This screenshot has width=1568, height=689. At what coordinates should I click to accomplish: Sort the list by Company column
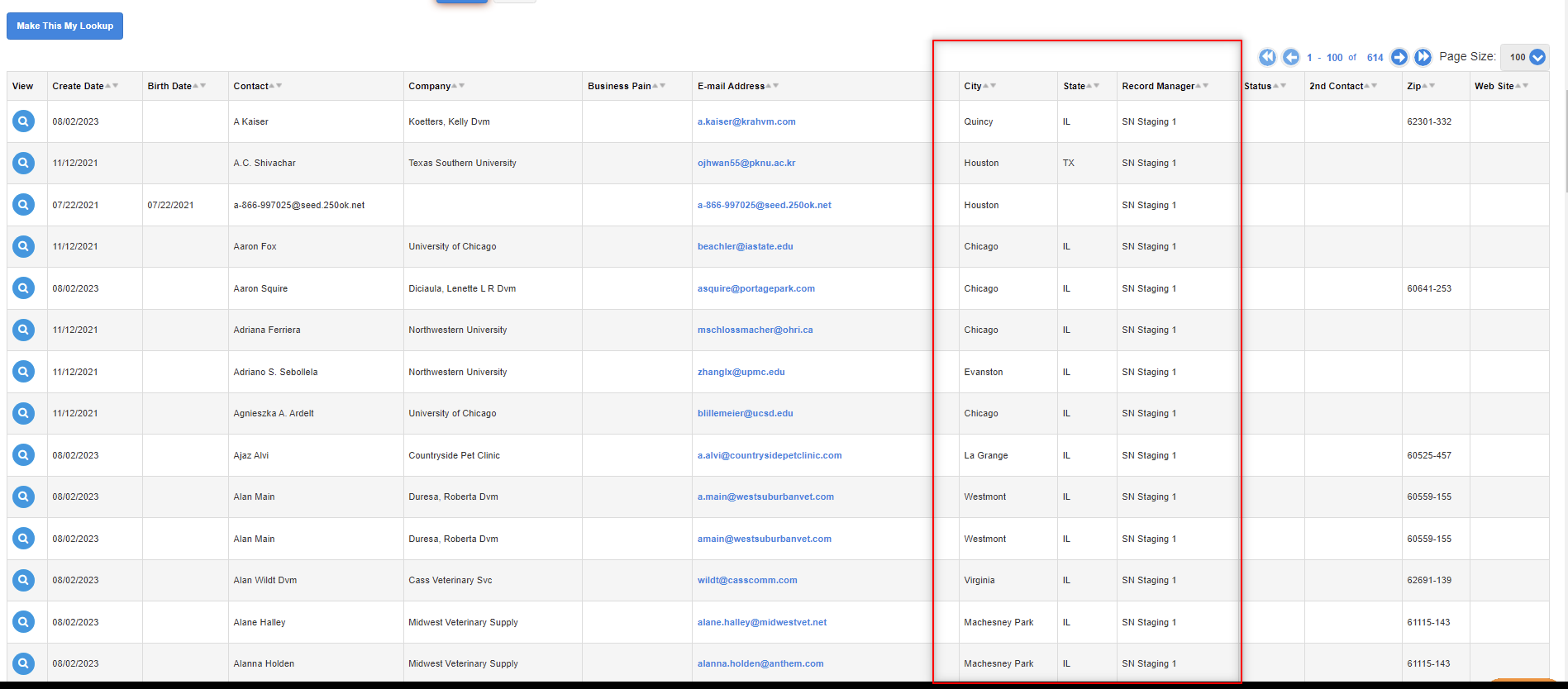click(430, 86)
